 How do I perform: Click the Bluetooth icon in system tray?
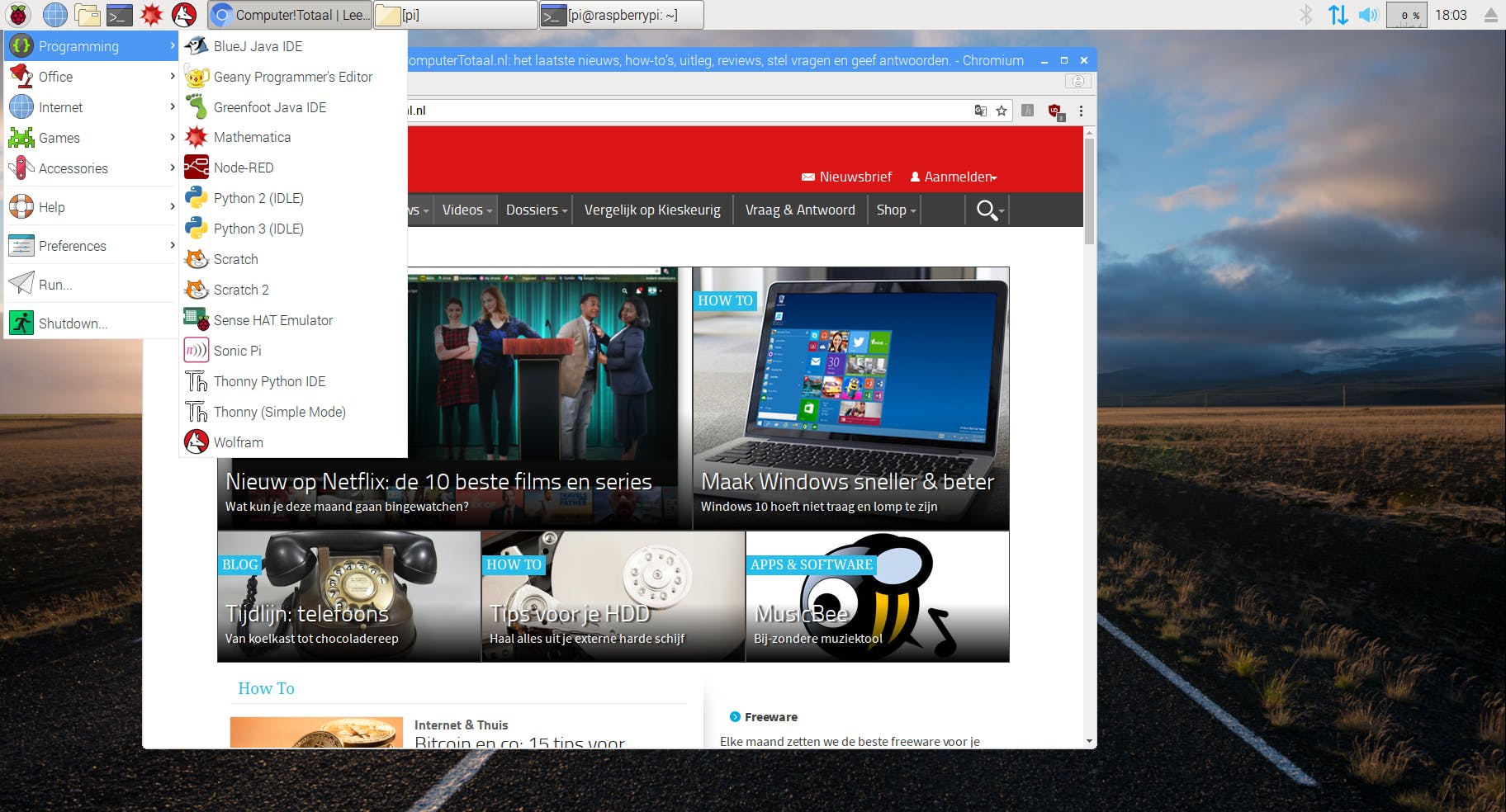(x=1305, y=14)
